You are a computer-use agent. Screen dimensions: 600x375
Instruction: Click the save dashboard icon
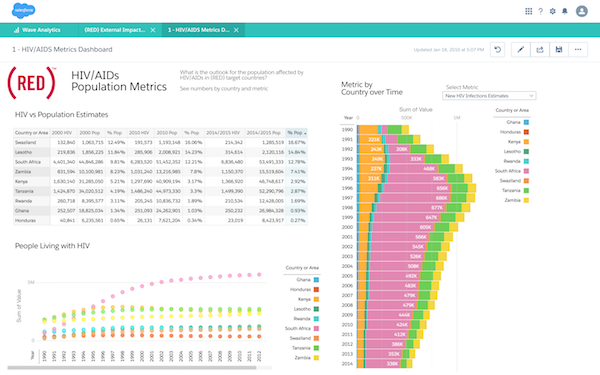pos(559,49)
